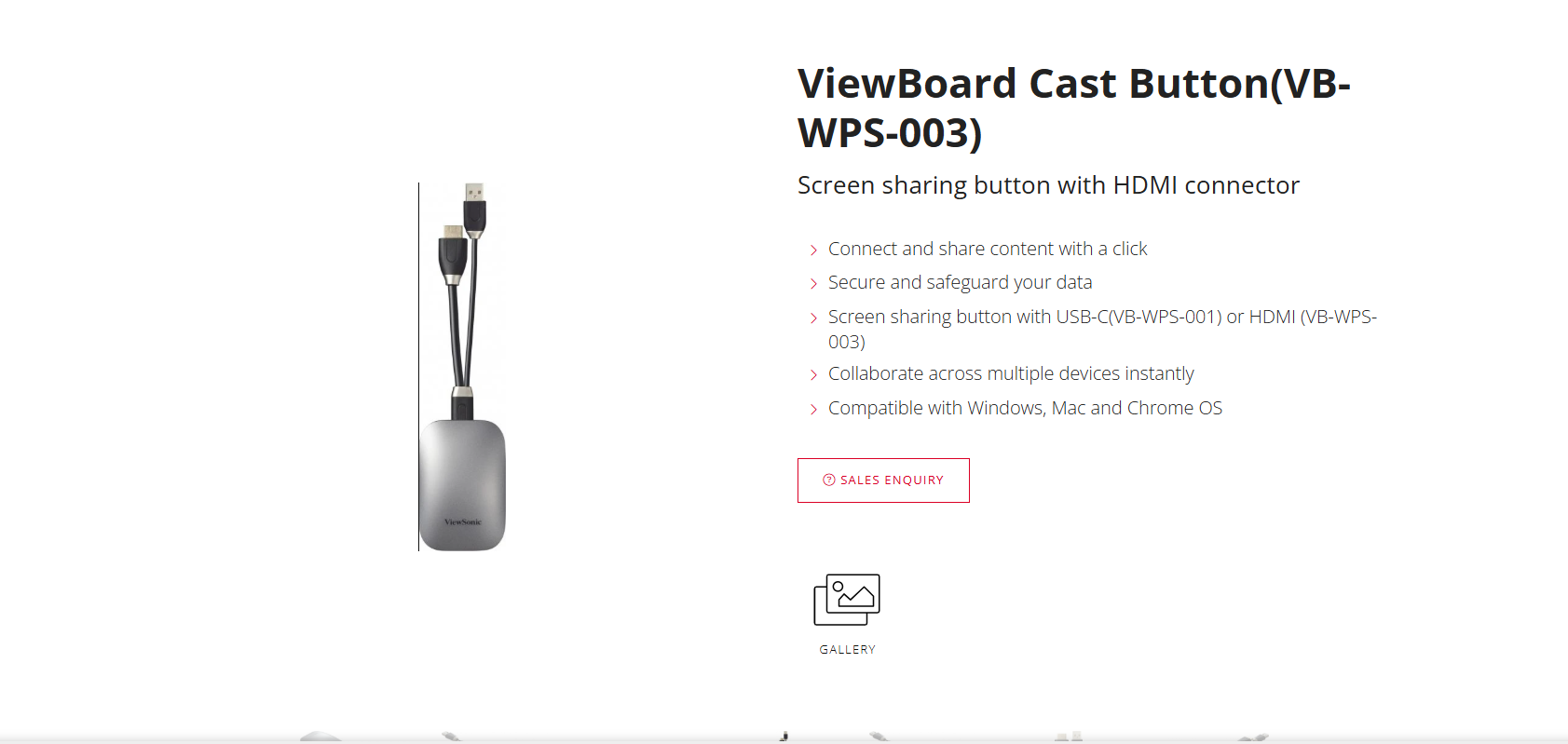This screenshot has height=744, width=1568.
Task: Click the SALES ENQUIRY button
Action: point(883,480)
